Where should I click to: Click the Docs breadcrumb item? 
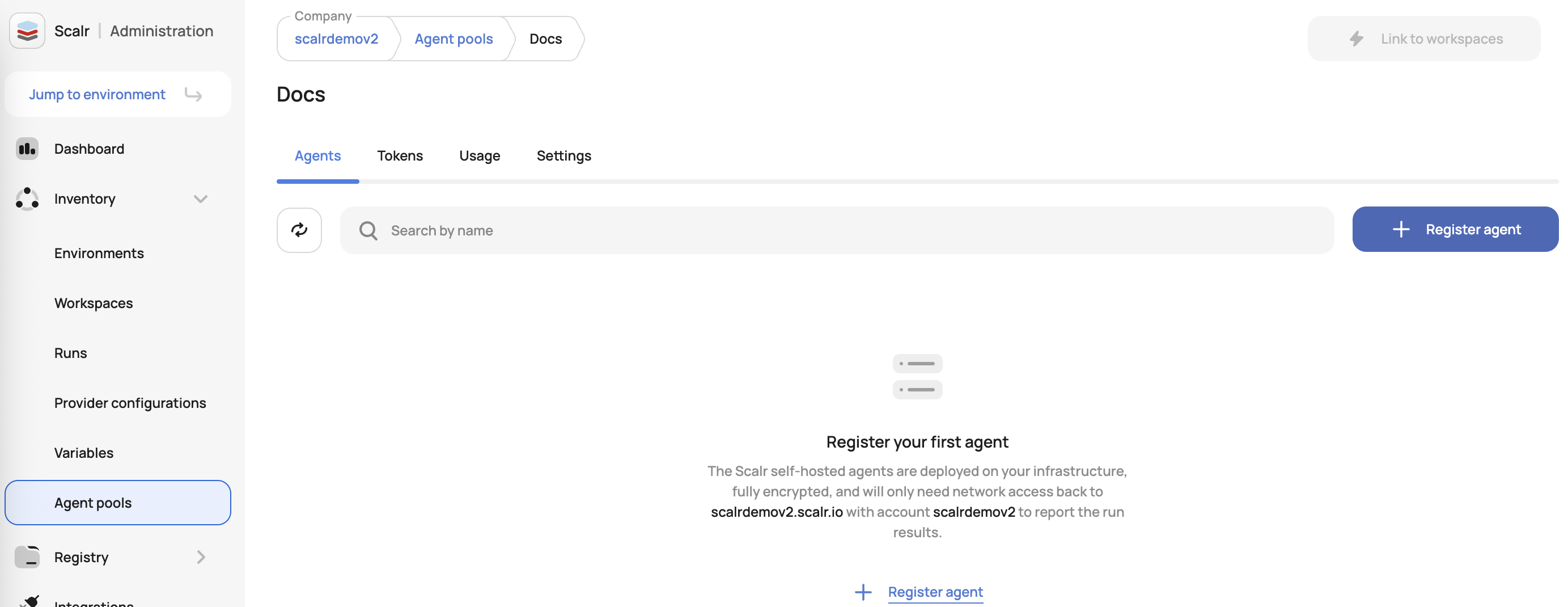coord(545,39)
